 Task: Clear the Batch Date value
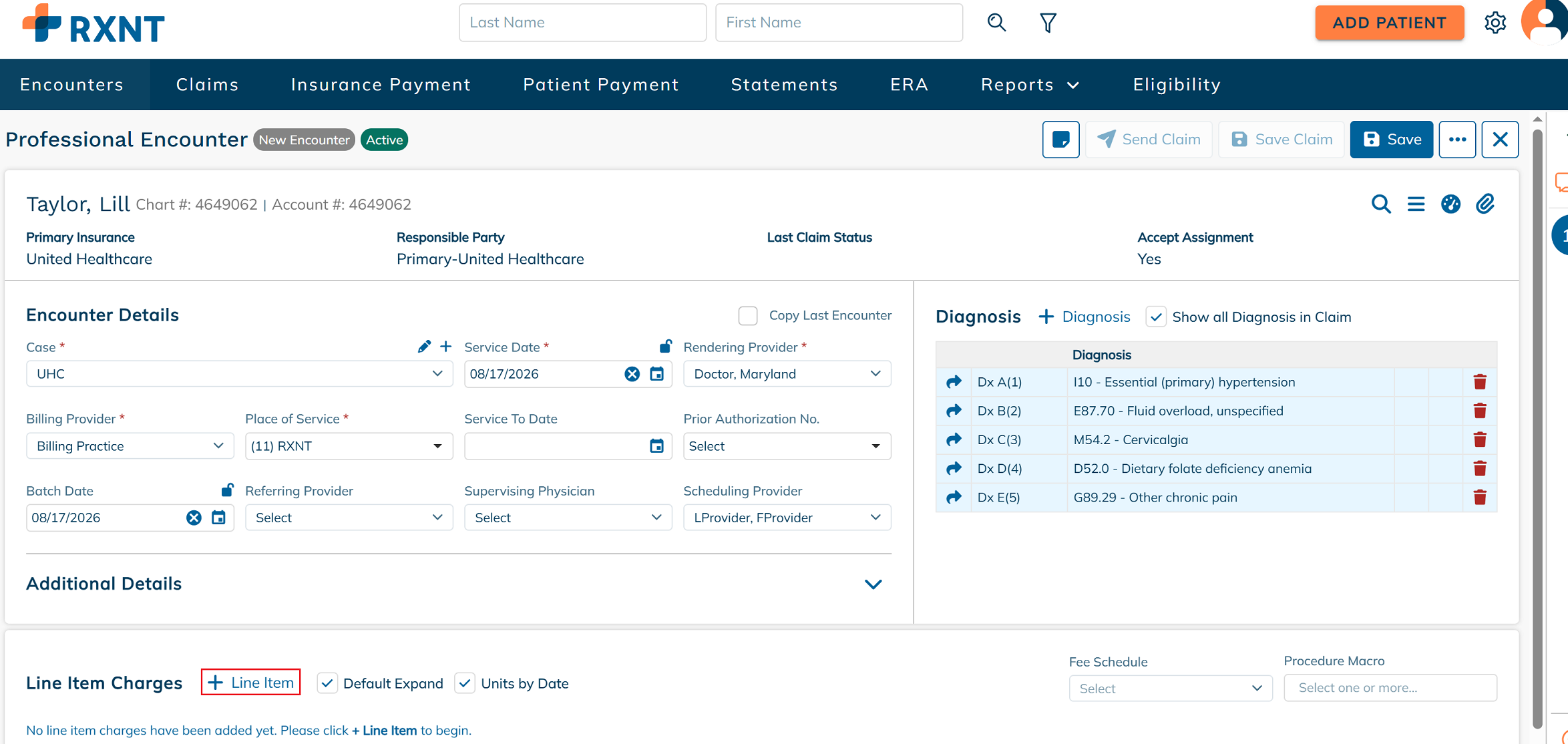[194, 518]
